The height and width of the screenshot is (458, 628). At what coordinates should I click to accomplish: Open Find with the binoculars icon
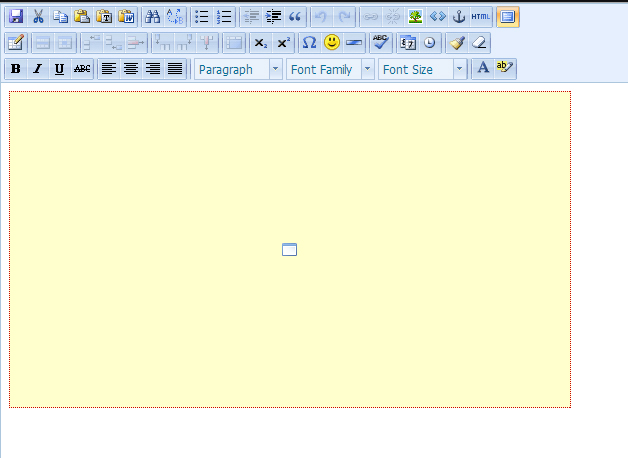coord(153,17)
